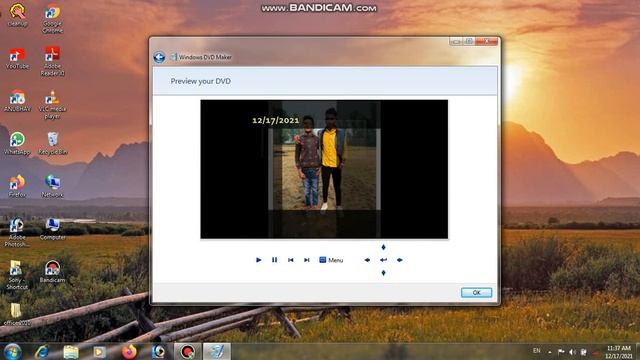Open the taskbar clock and date
The image size is (640, 360).
pyautogui.click(x=619, y=352)
